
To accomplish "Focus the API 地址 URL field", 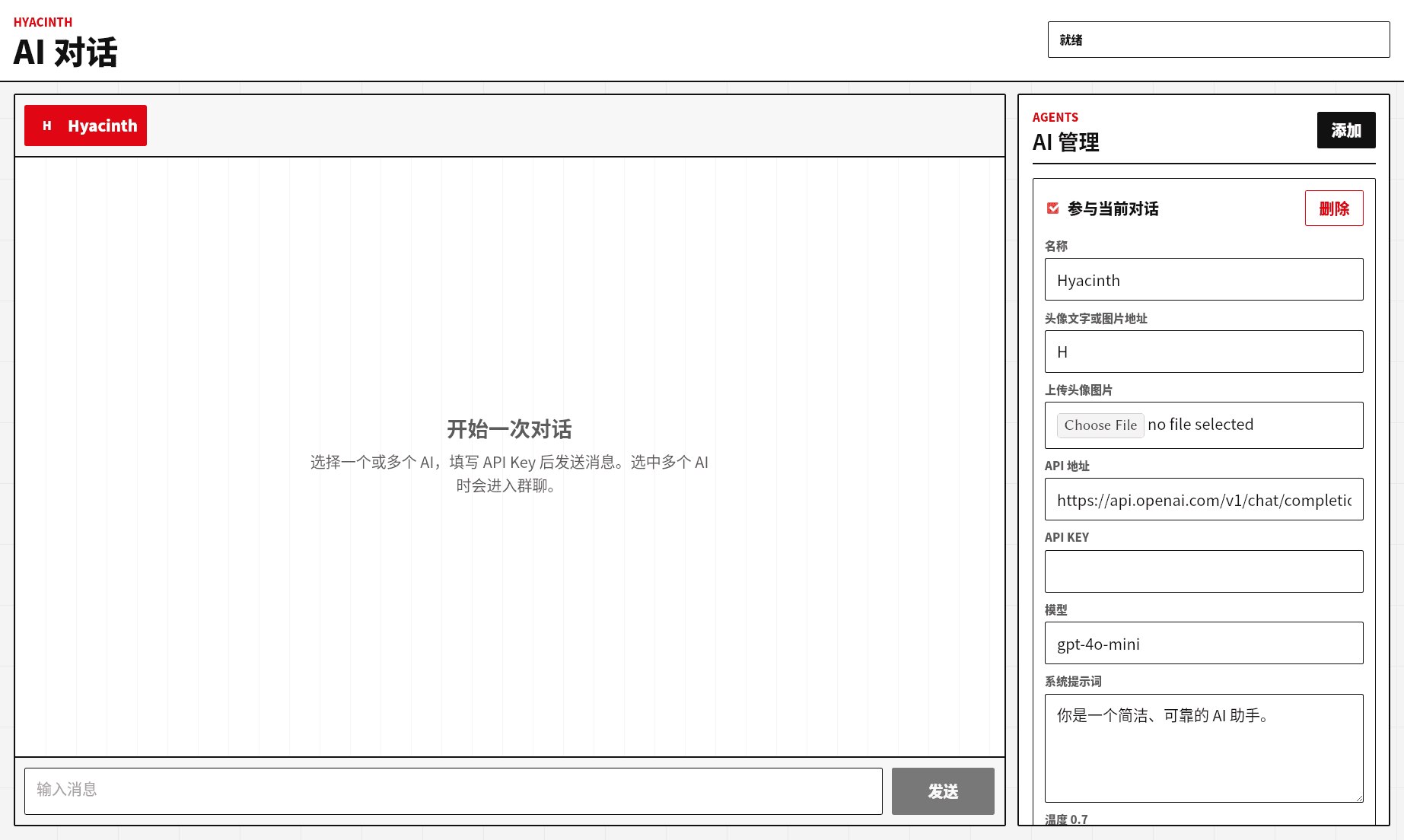I will [x=1203, y=500].
